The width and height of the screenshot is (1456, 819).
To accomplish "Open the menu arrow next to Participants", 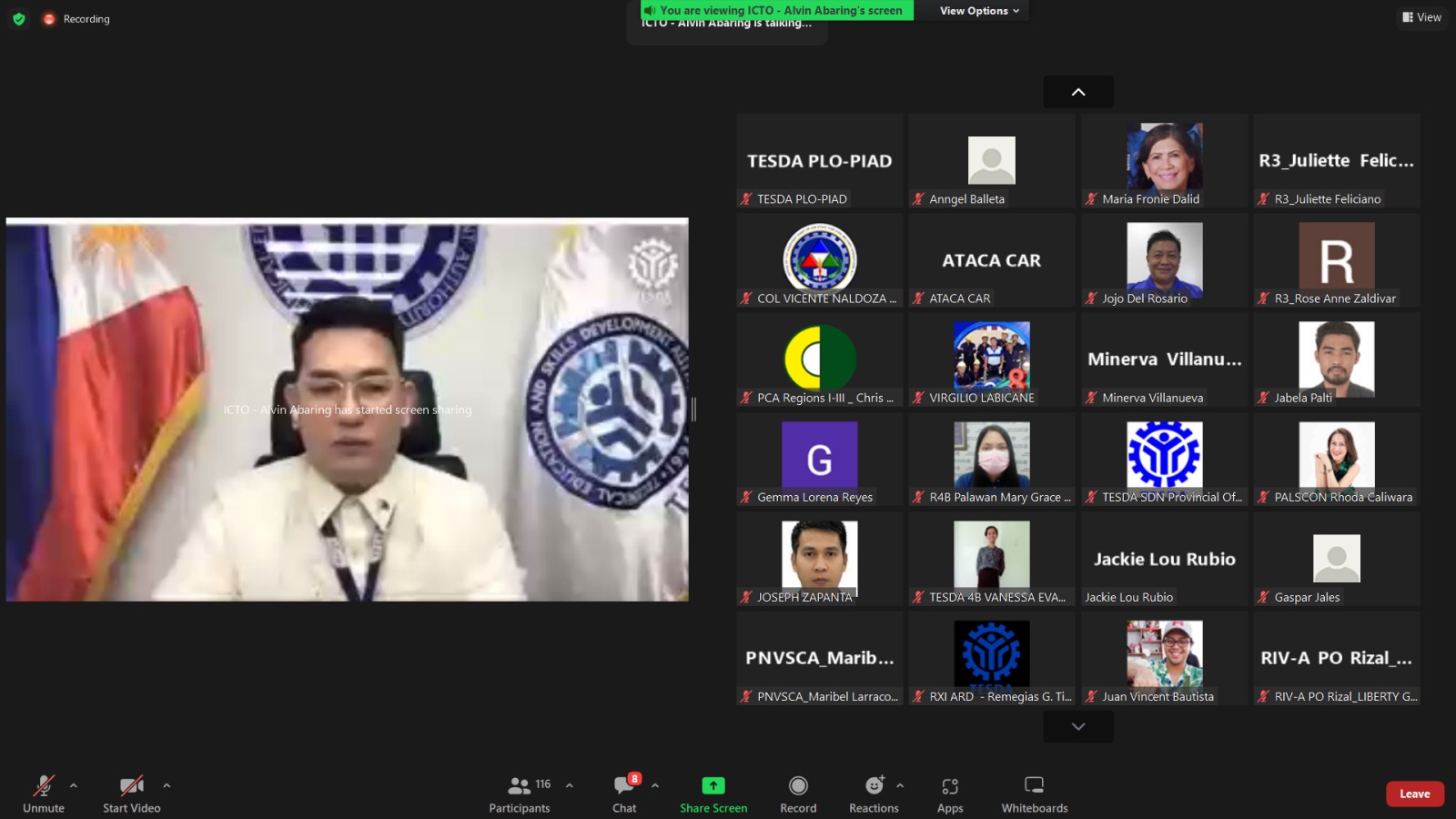I will (x=568, y=784).
